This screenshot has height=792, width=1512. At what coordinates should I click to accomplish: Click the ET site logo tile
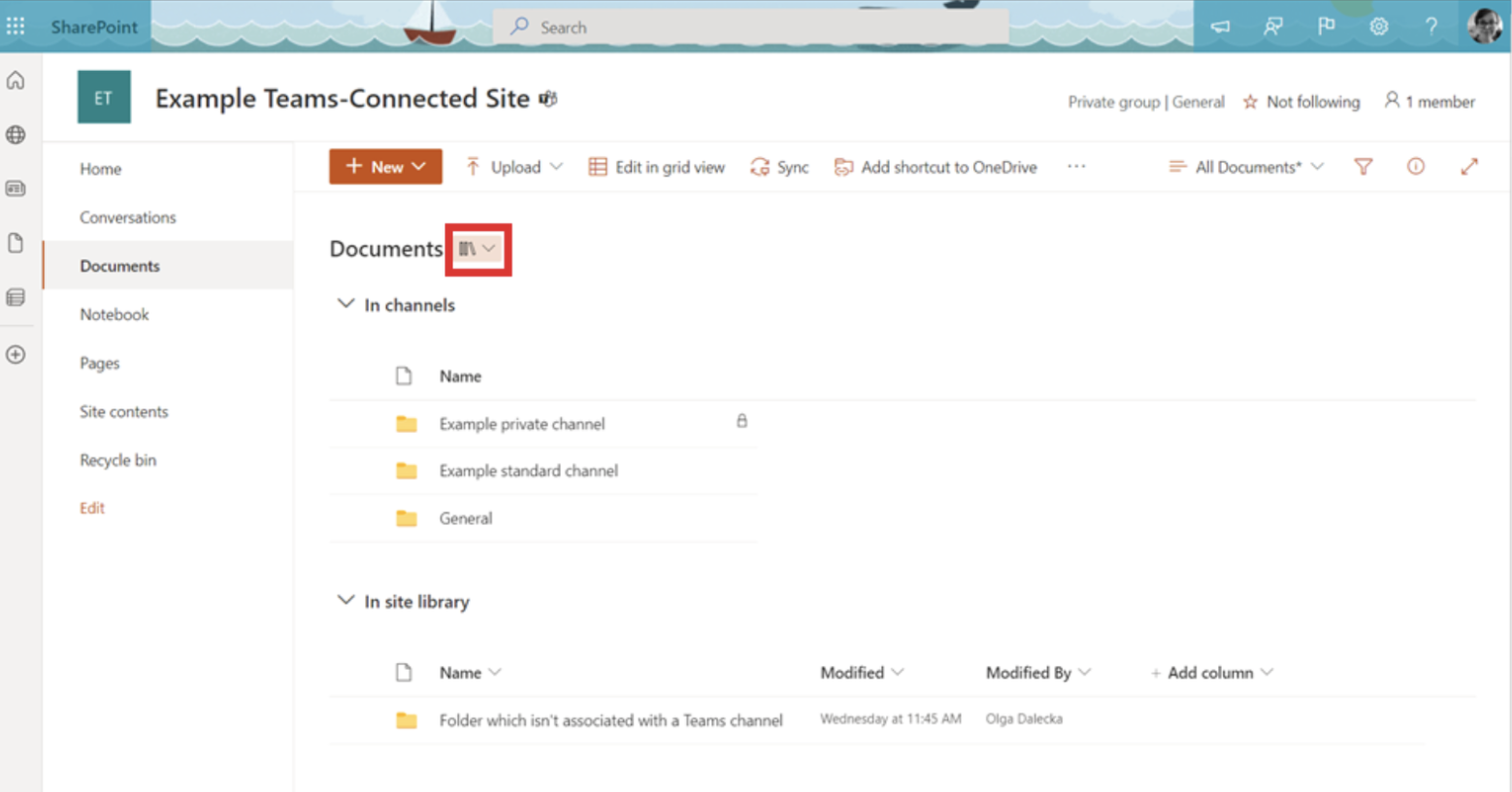pos(104,97)
